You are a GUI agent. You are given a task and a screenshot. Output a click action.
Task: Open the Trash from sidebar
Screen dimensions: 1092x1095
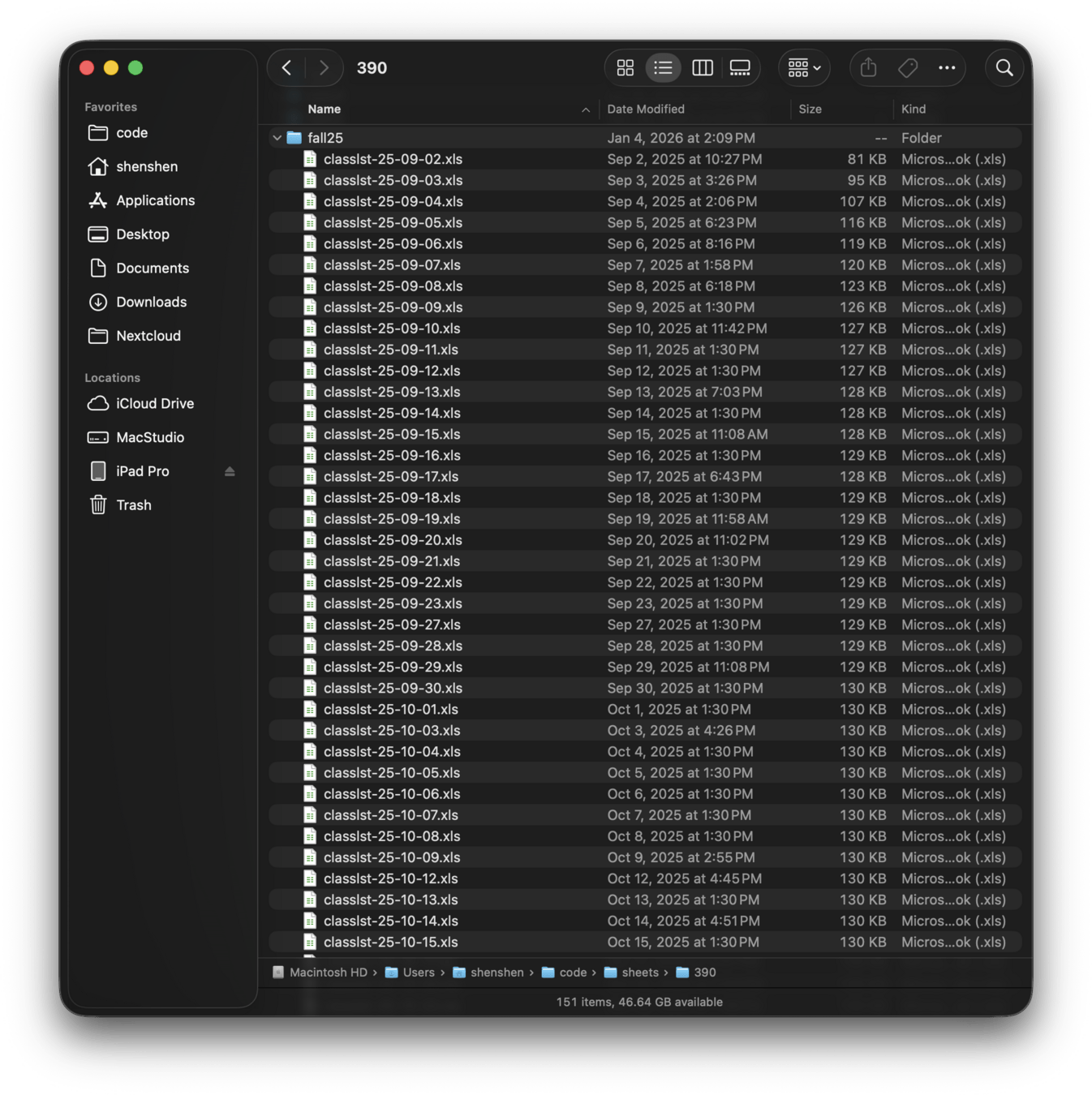pyautogui.click(x=162, y=505)
